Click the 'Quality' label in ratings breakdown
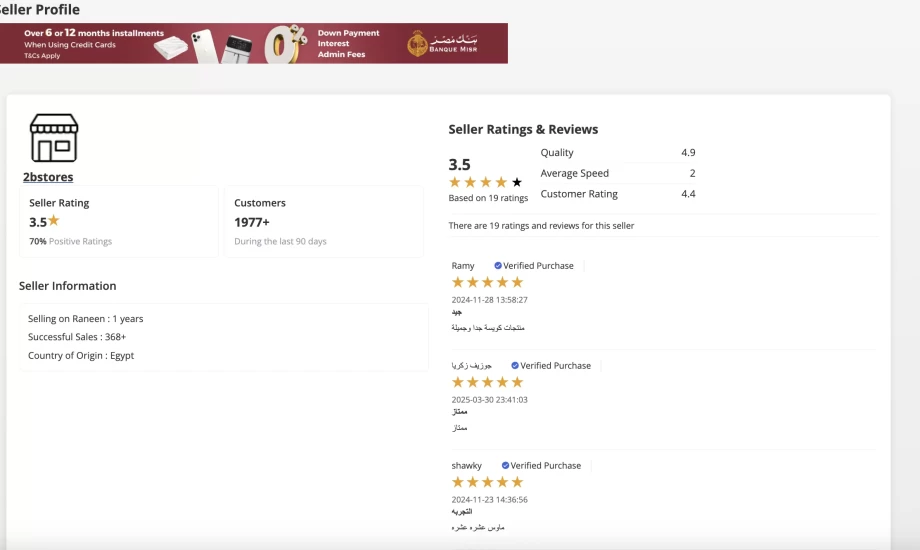The height and width of the screenshot is (550, 920). coord(557,153)
